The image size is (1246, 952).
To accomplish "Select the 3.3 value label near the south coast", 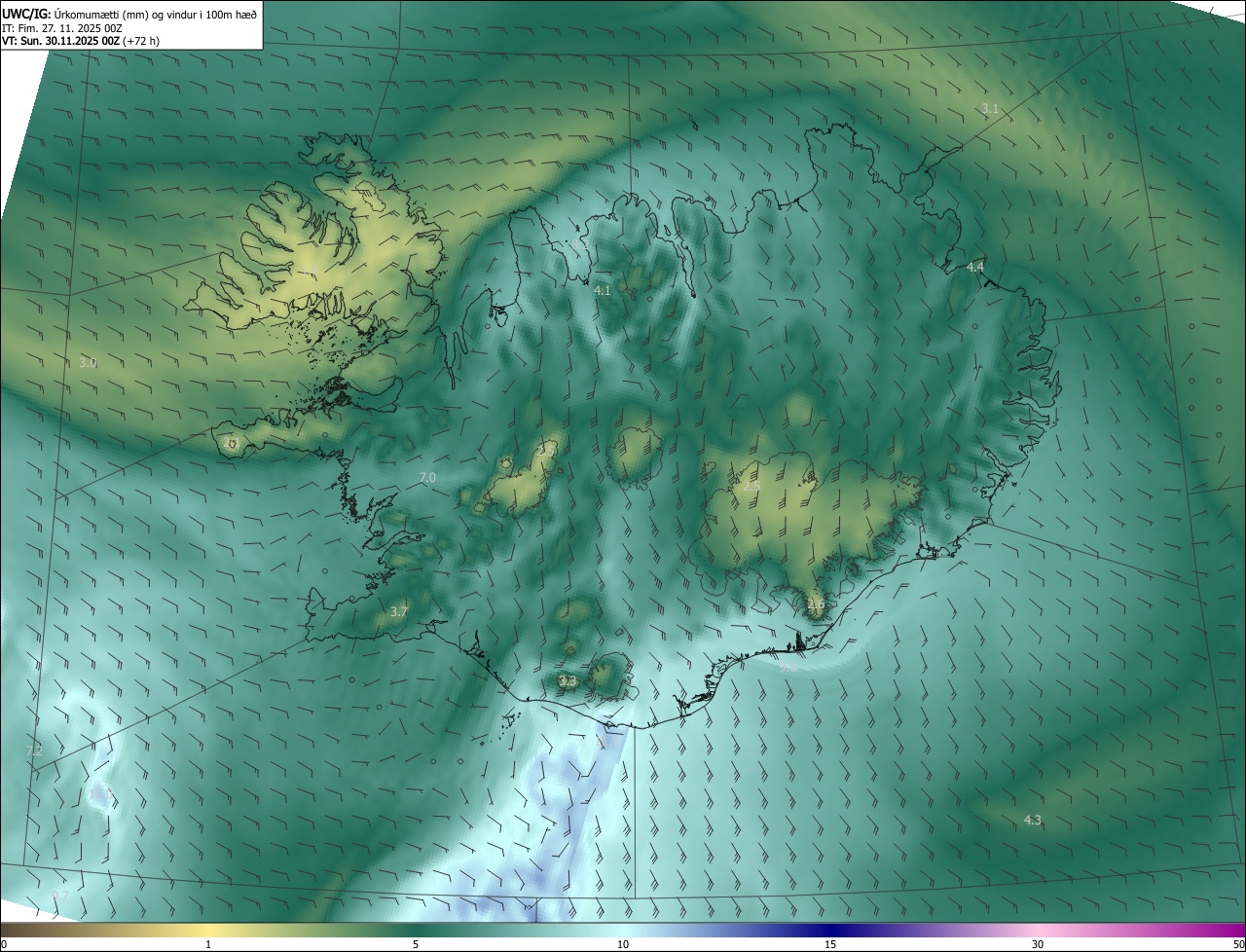I will pos(568,680).
